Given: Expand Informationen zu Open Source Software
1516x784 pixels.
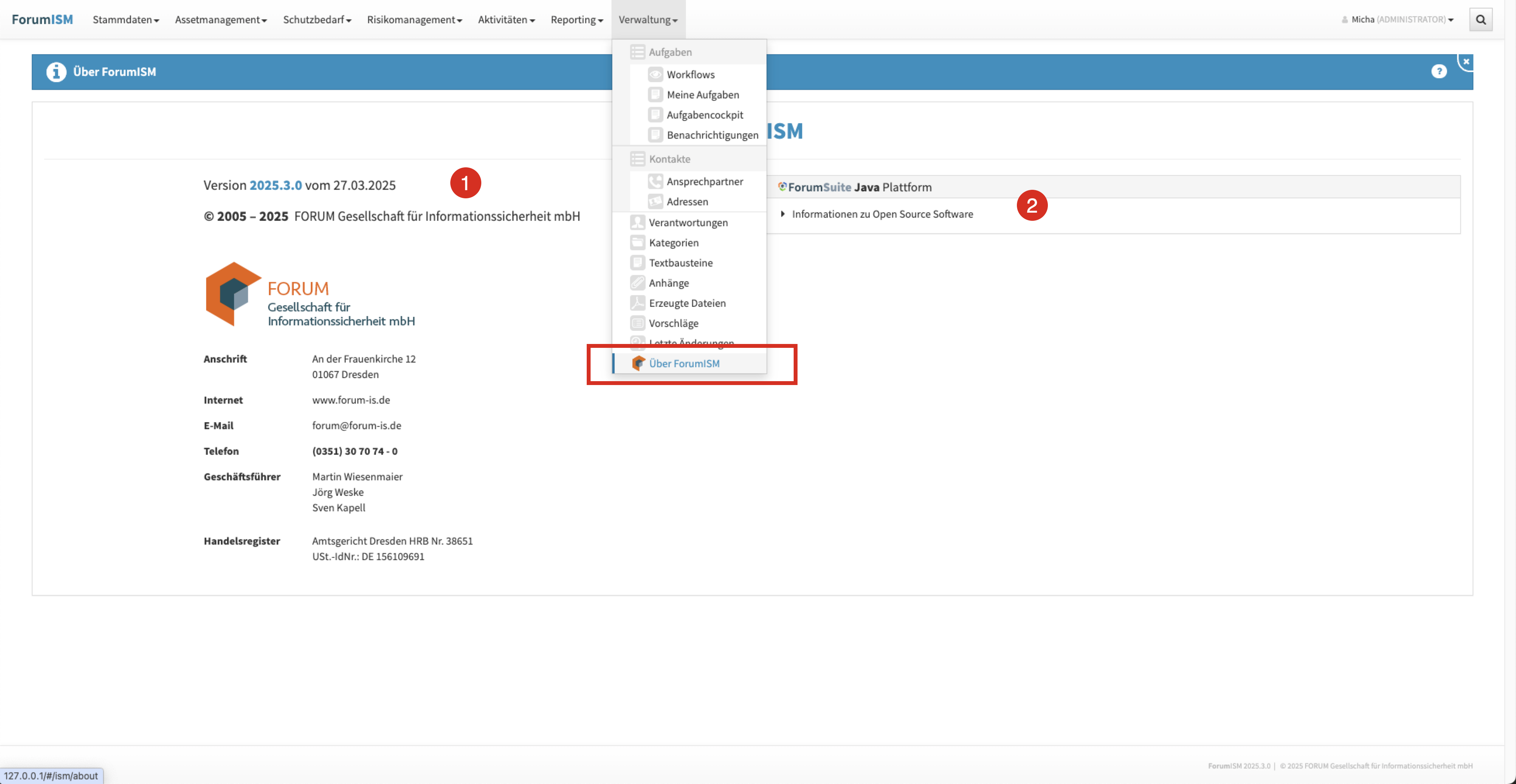Looking at the screenshot, I should (x=882, y=214).
